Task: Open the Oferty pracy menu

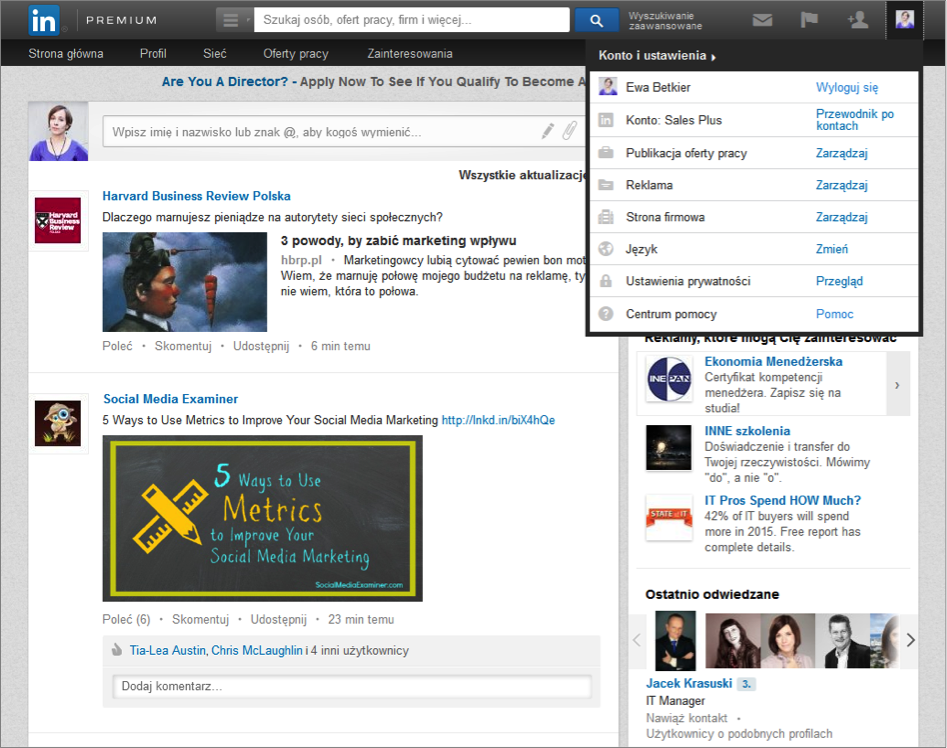Action: (x=296, y=54)
